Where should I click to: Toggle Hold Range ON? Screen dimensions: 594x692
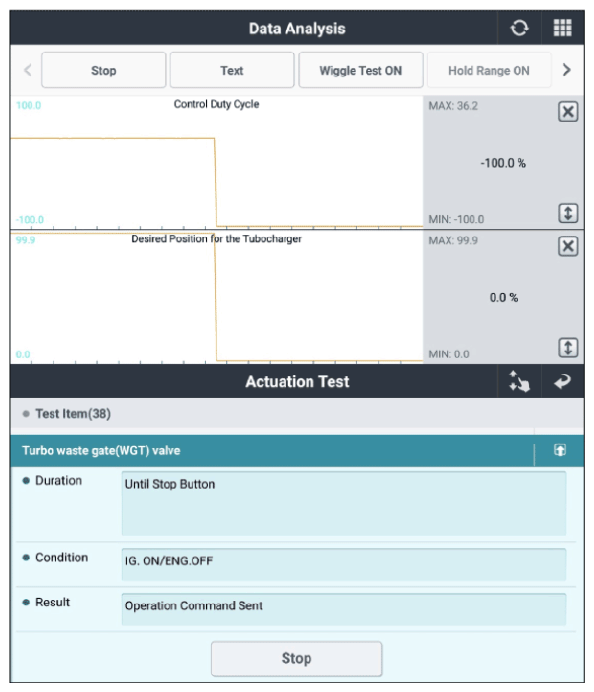(489, 71)
